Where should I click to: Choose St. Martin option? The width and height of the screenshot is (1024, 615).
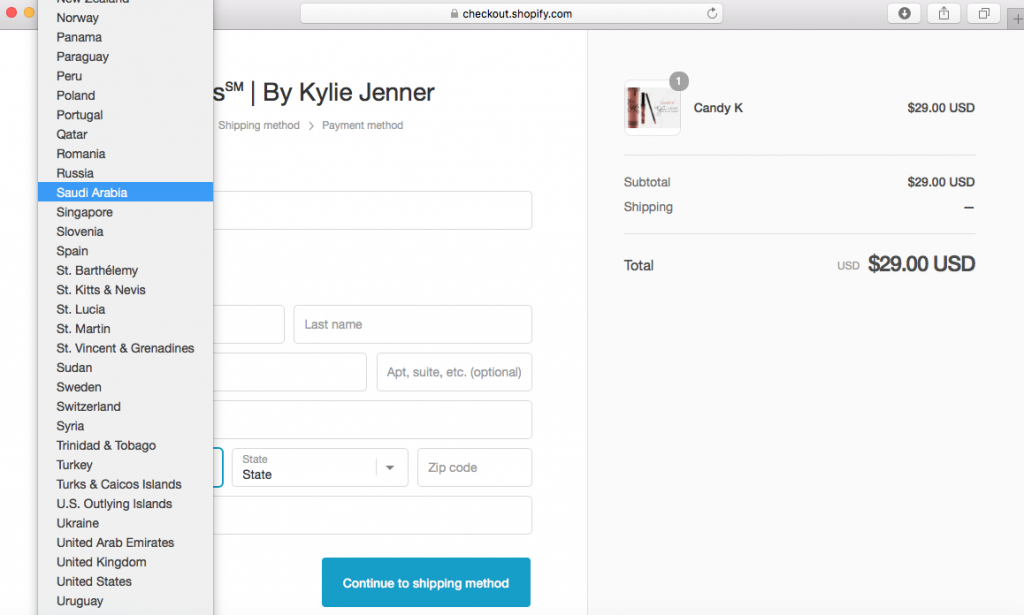pyautogui.click(x=125, y=329)
